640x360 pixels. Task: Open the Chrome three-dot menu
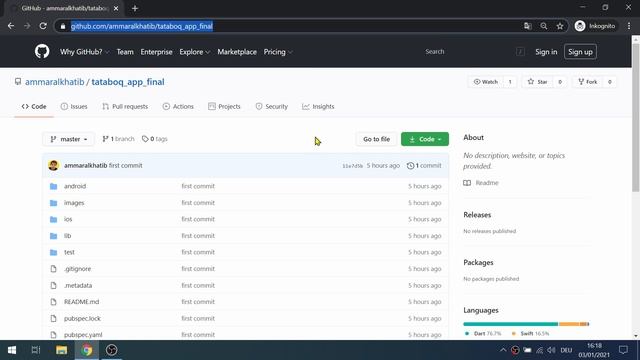(629, 26)
